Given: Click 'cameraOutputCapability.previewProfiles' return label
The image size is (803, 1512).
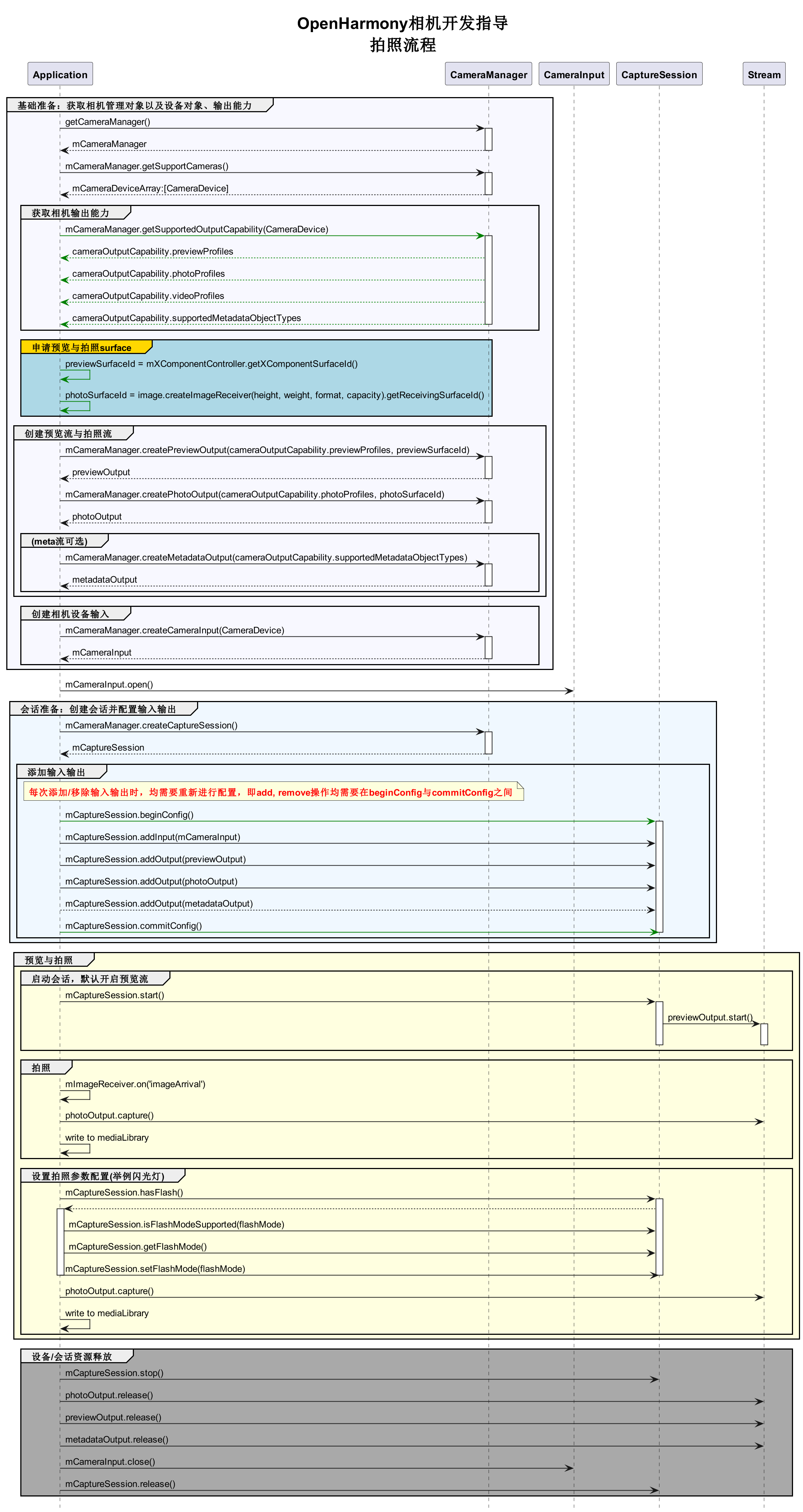Looking at the screenshot, I should (x=153, y=252).
